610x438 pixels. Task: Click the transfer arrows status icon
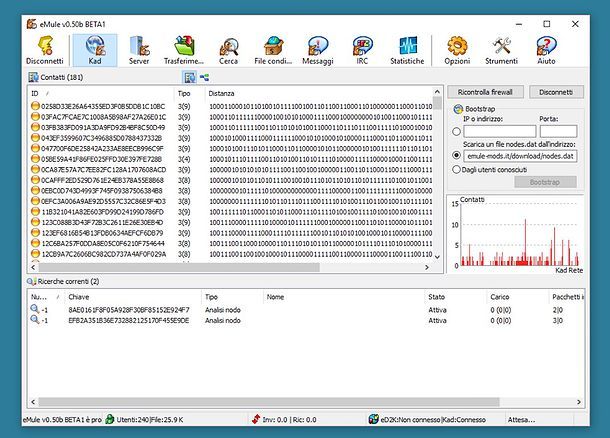click(x=256, y=419)
